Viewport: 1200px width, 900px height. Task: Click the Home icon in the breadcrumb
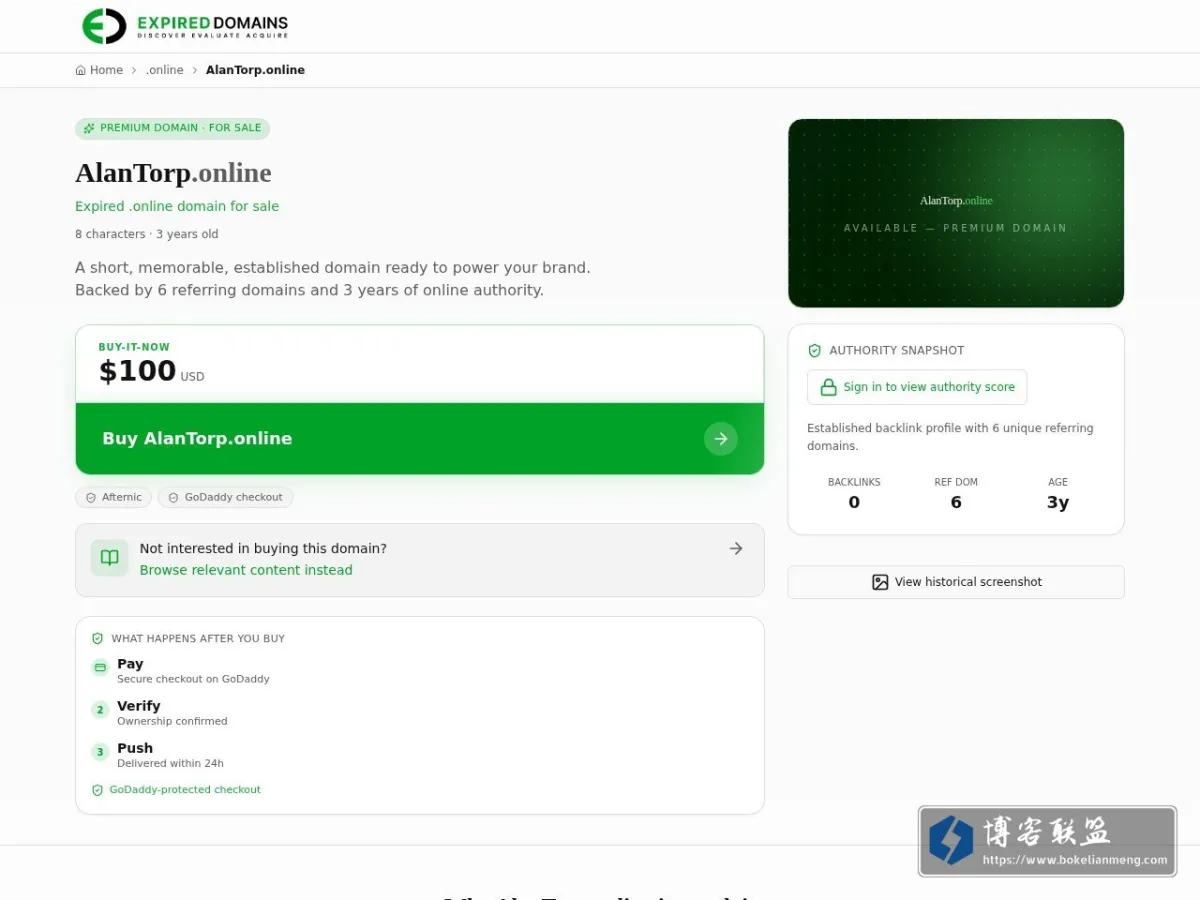(81, 70)
